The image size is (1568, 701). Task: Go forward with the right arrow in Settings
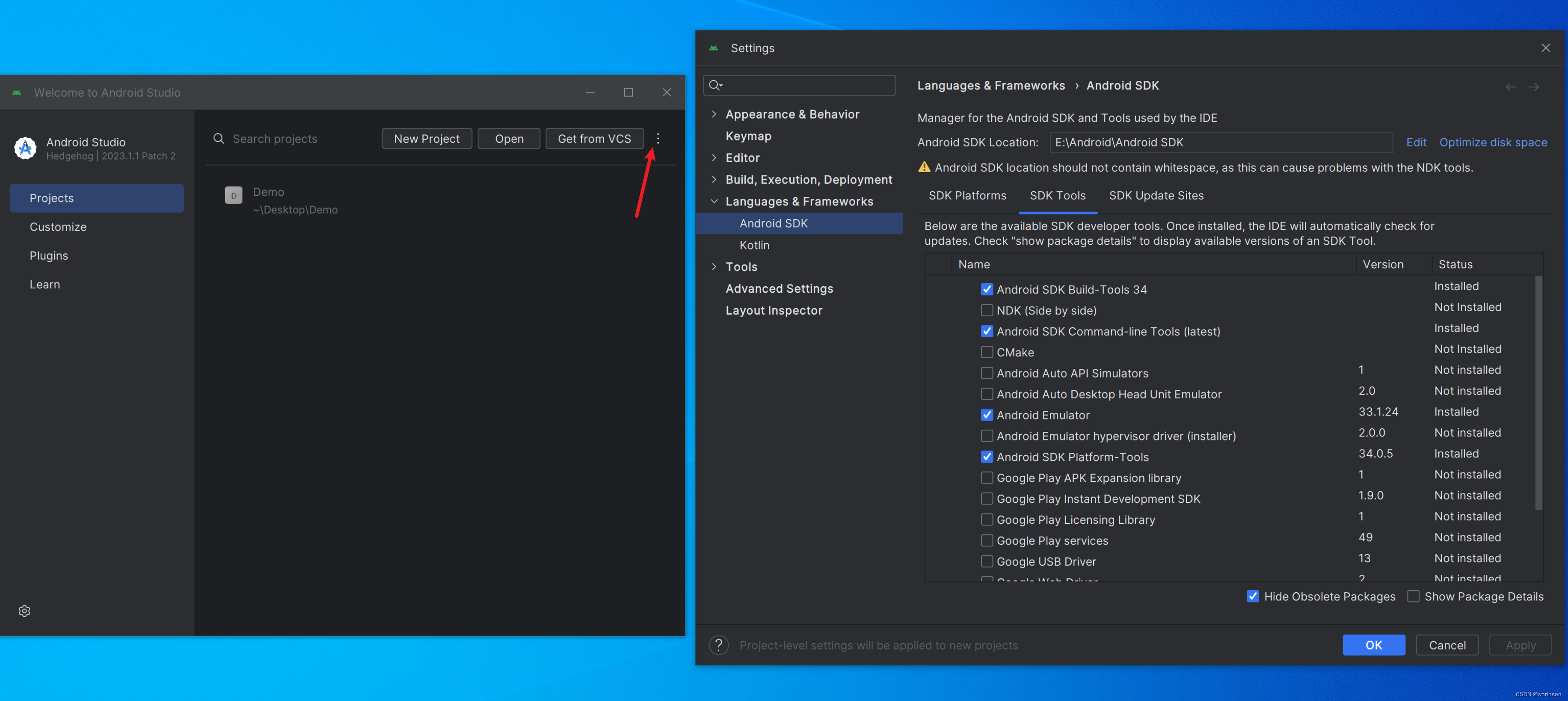[1533, 87]
